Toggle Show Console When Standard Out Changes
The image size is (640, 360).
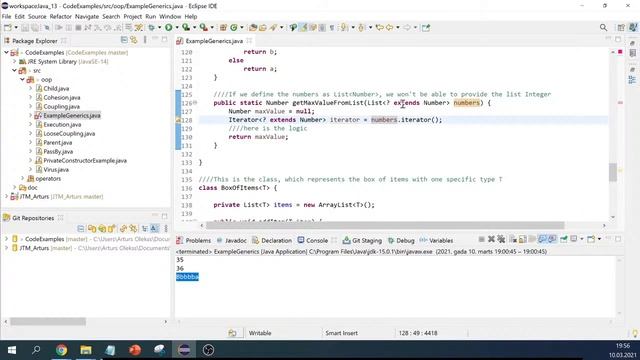(542, 239)
